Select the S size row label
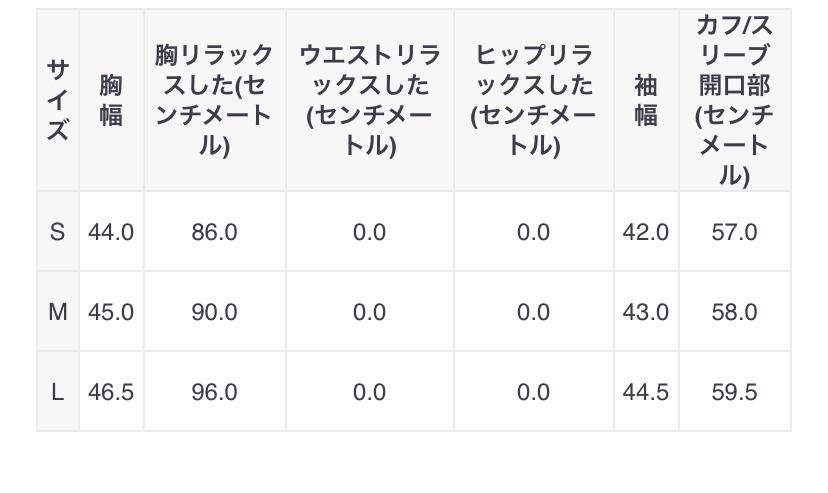Screen dimensions: 828x493 58,232
